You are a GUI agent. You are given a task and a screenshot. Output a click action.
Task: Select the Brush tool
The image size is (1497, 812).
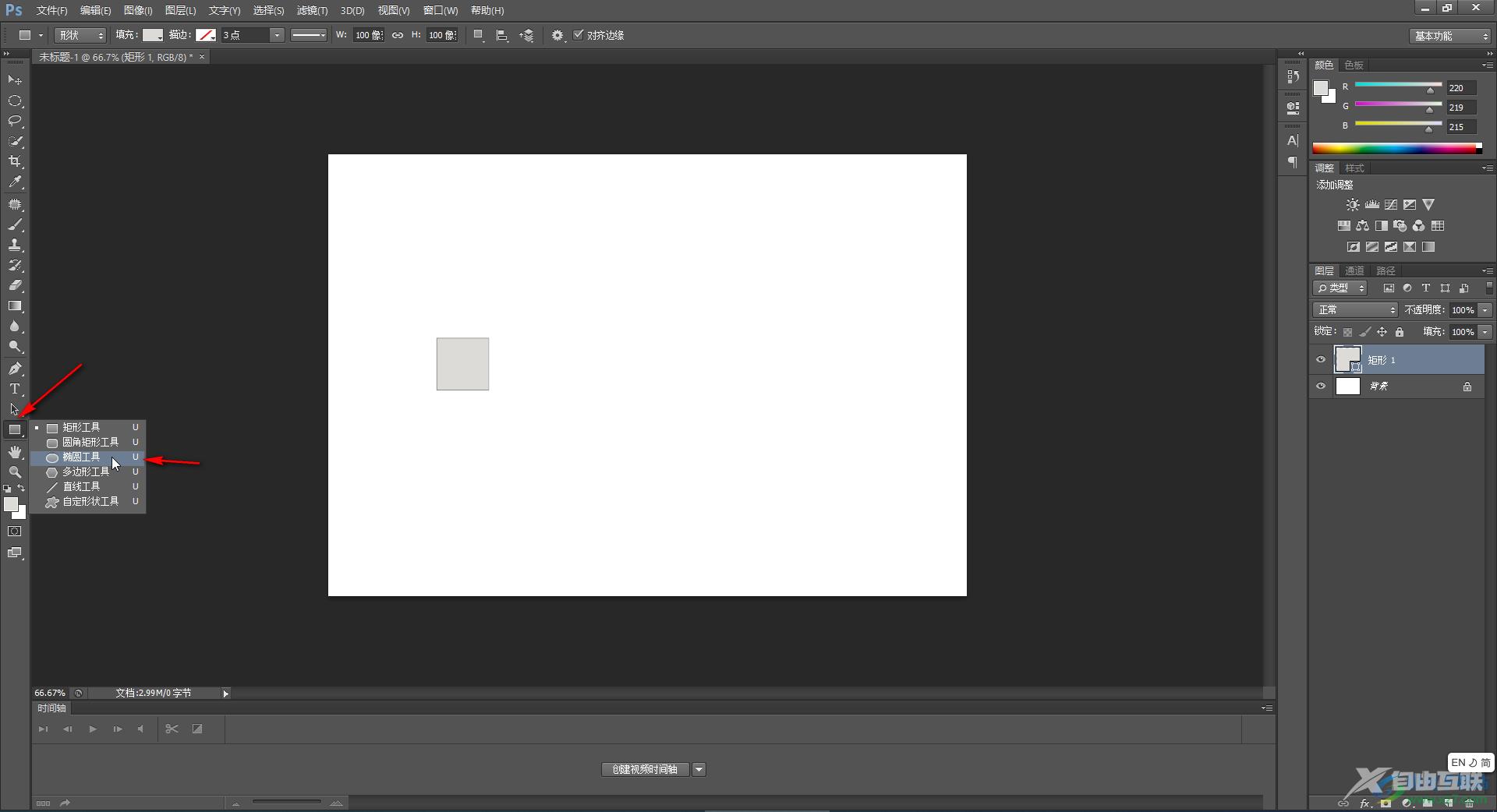coord(15,225)
